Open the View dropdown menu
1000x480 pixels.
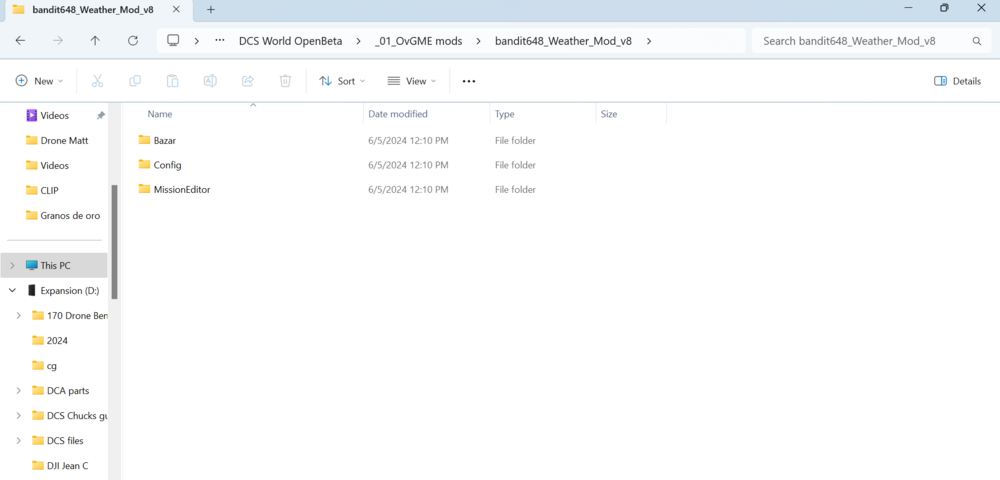pyautogui.click(x=412, y=81)
